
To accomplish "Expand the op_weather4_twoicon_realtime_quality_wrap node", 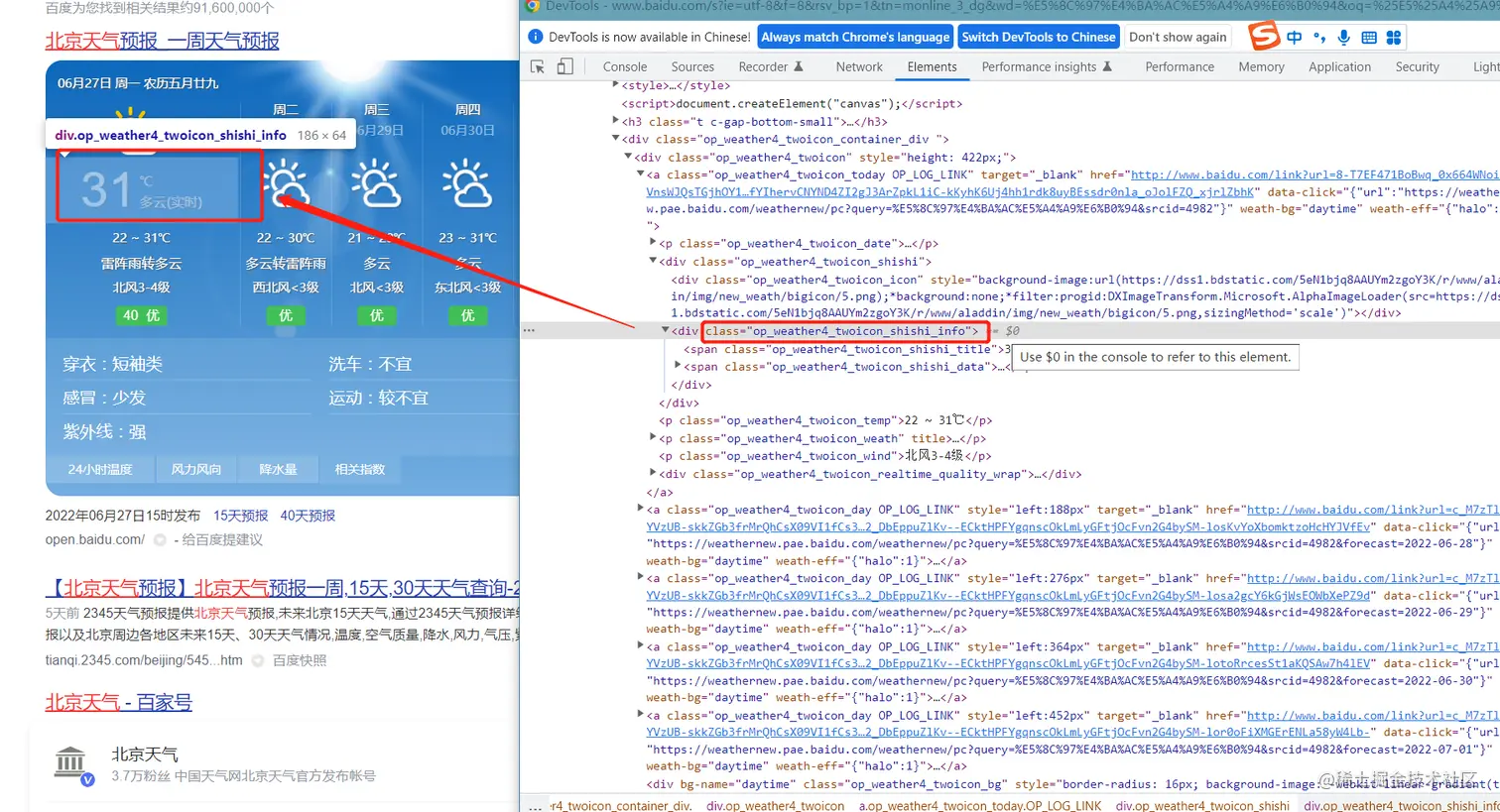I will point(653,473).
